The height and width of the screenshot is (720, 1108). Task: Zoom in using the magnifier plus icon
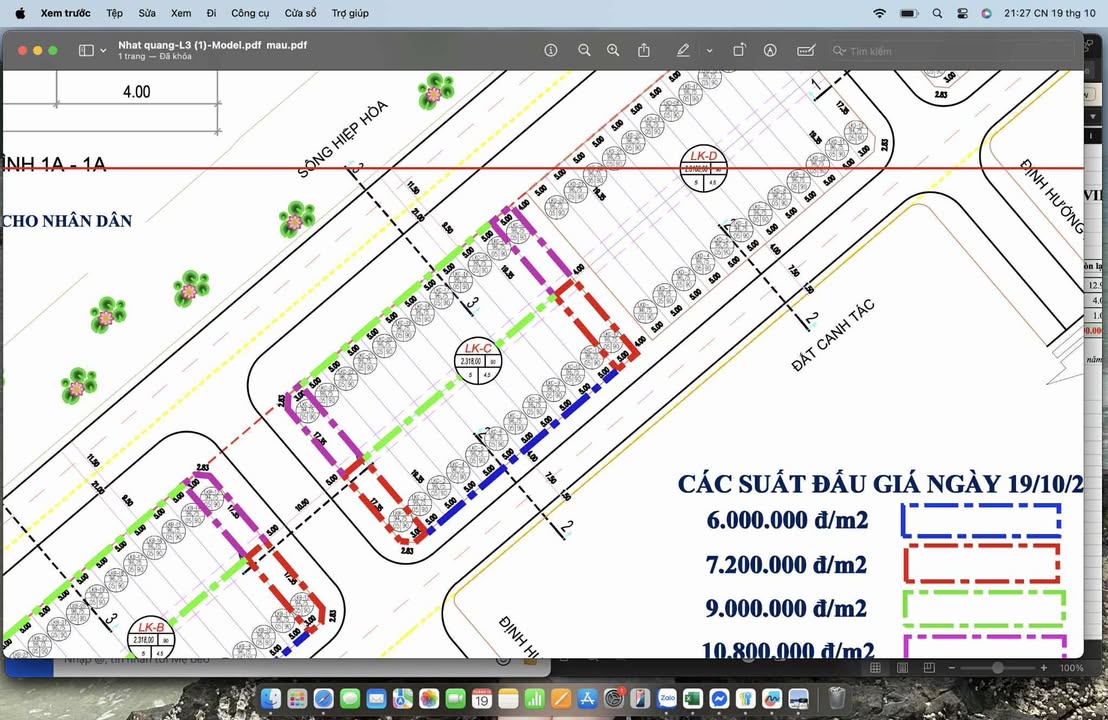613,50
